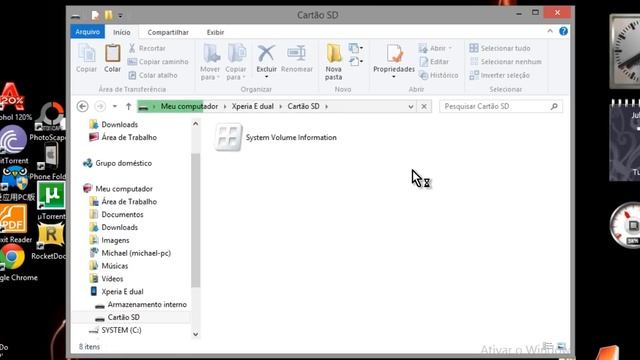Open Quick Access toolbar customize dropdown
The width and height of the screenshot is (640, 360).
click(x=120, y=16)
